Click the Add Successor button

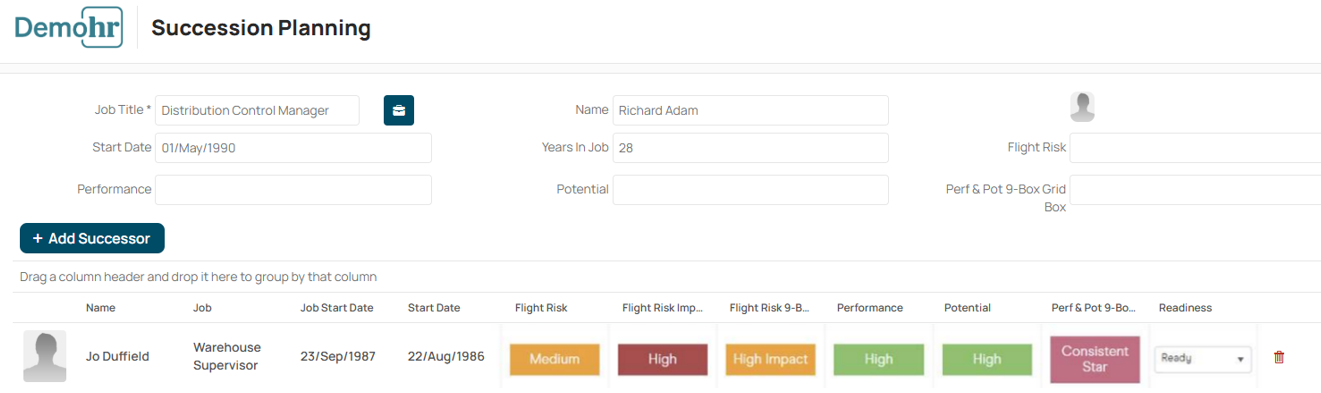[92, 238]
